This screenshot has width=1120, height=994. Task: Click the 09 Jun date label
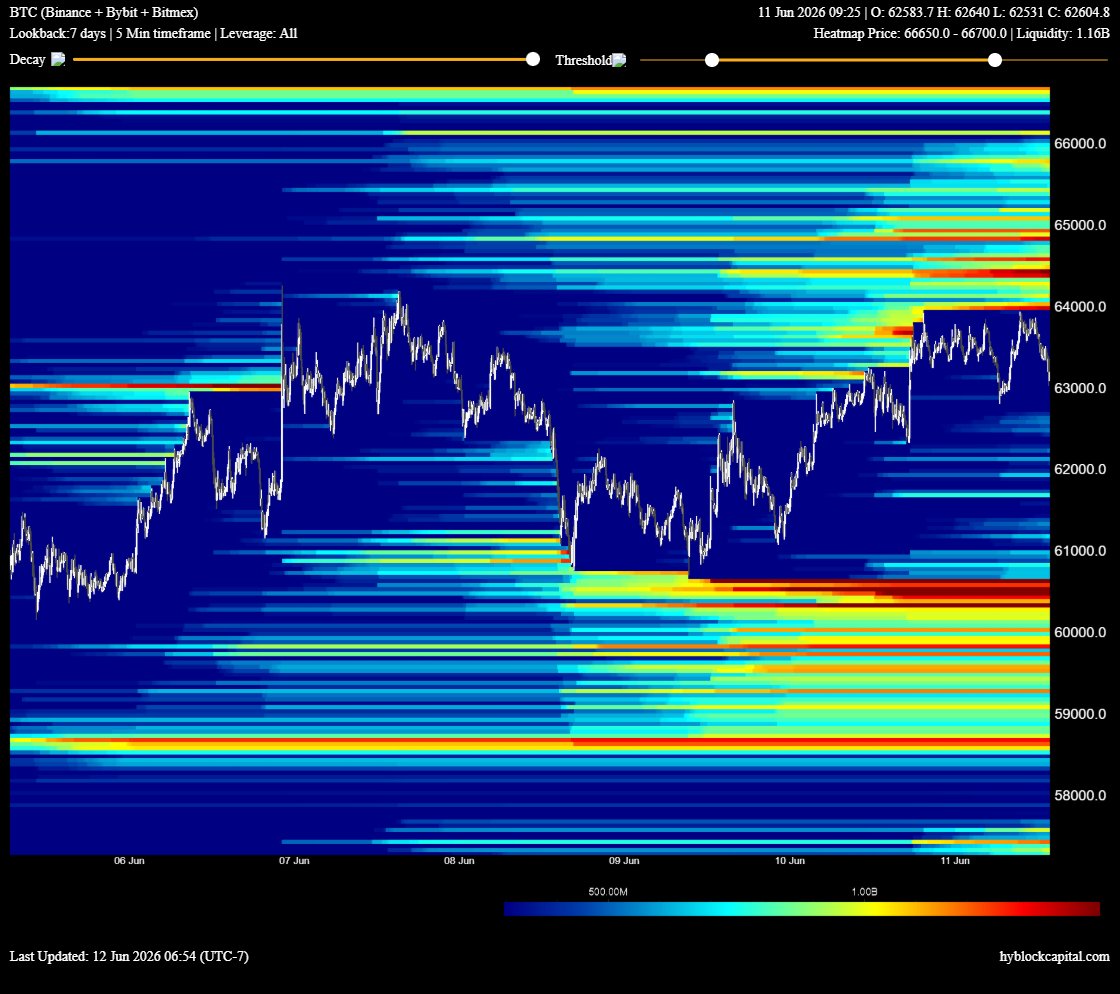point(624,860)
